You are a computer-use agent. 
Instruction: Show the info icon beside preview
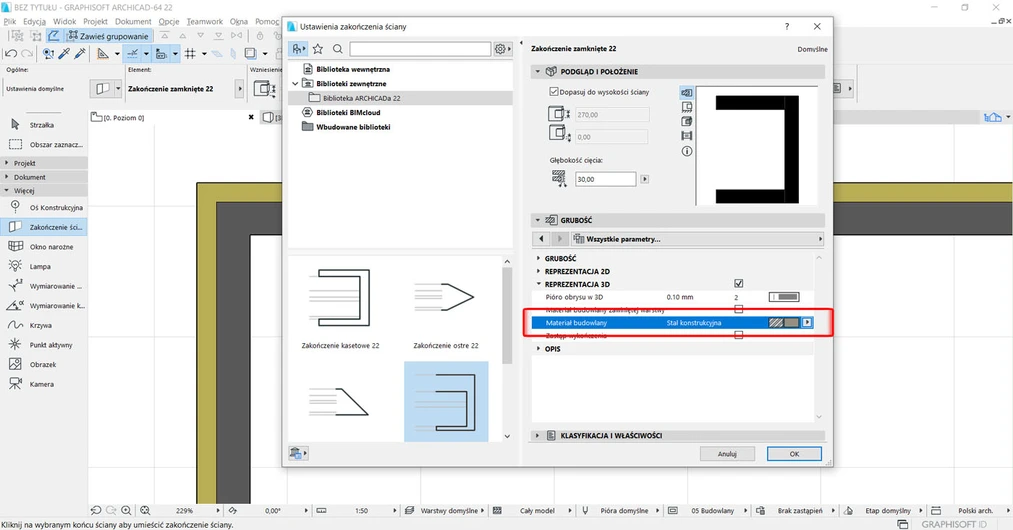[x=687, y=151]
